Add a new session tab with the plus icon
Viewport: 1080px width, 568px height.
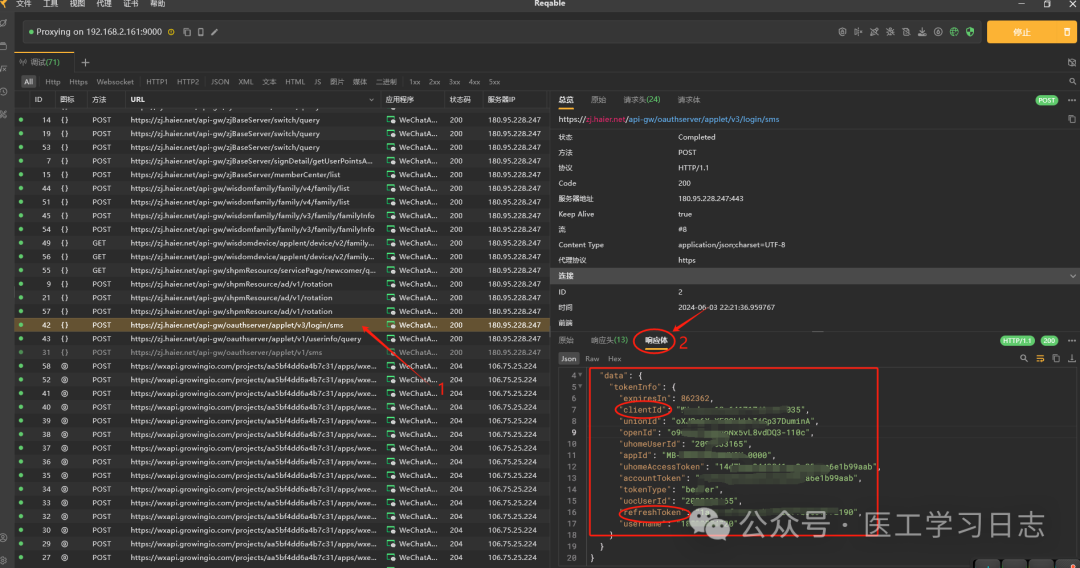pos(85,63)
